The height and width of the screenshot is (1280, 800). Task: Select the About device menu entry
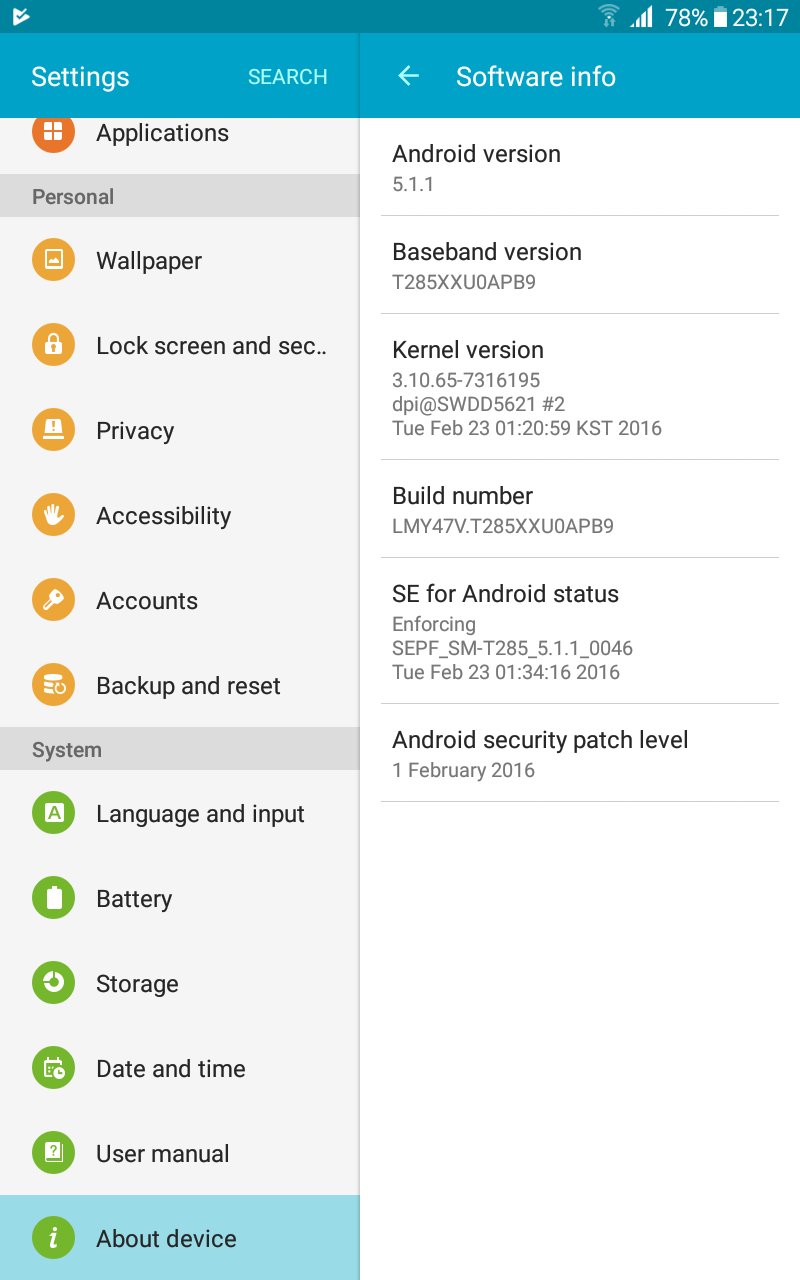tap(180, 1238)
